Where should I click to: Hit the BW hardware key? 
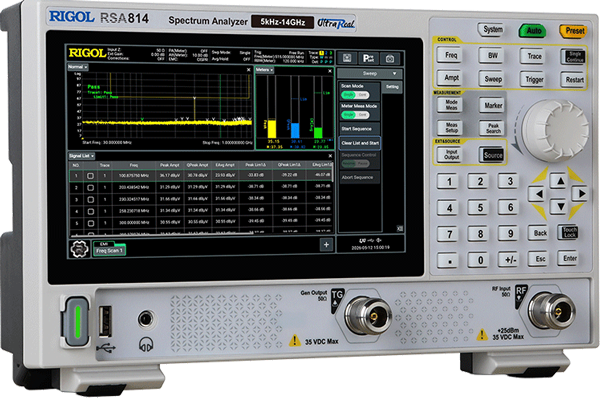(492, 56)
